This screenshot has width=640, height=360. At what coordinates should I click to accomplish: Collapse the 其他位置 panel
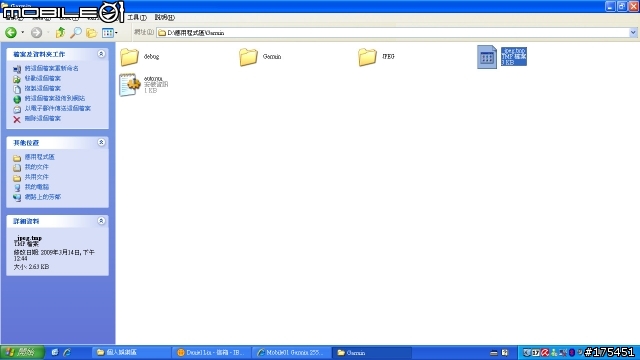(101, 142)
